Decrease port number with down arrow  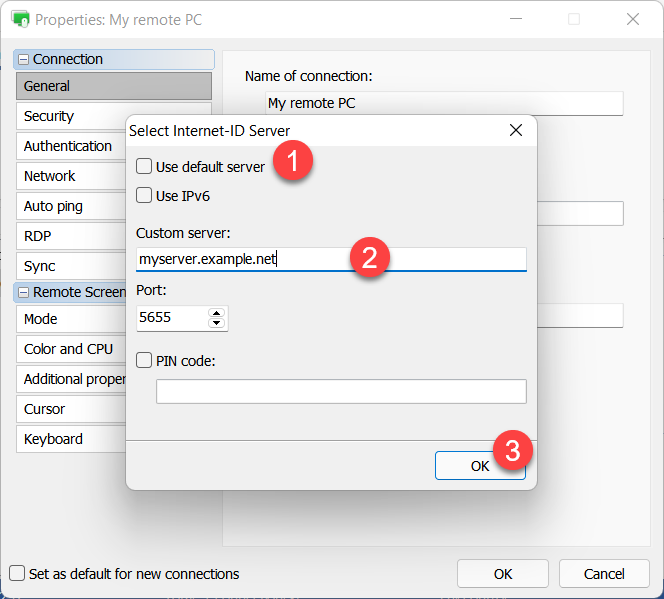(216, 324)
